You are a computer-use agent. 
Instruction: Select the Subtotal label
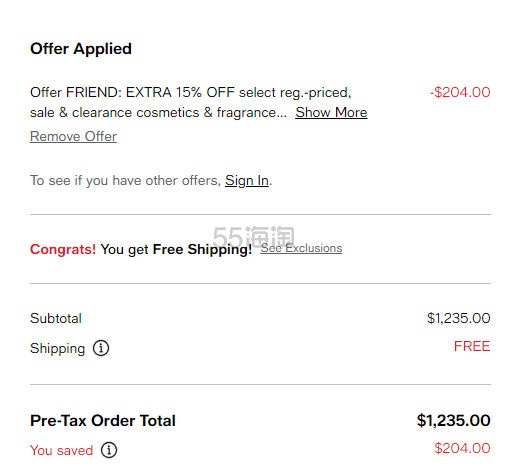[x=56, y=318]
